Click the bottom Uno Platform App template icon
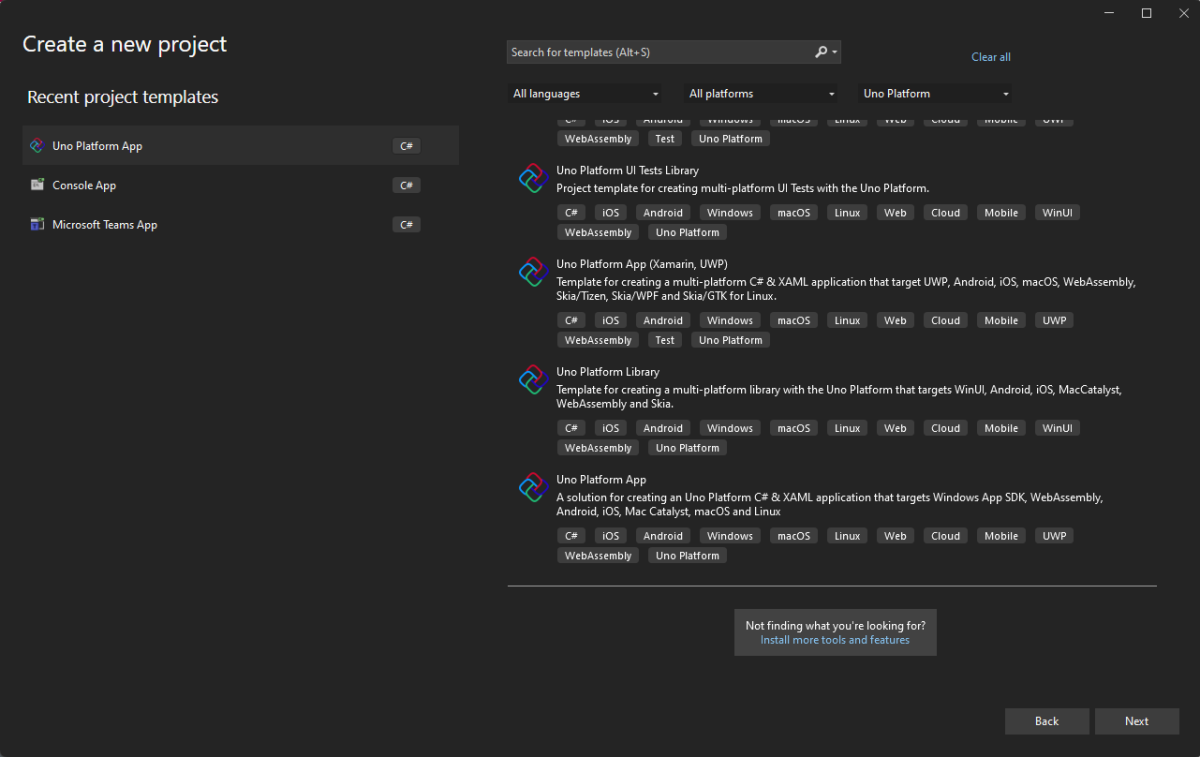Viewport: 1200px width, 757px height. click(532, 487)
